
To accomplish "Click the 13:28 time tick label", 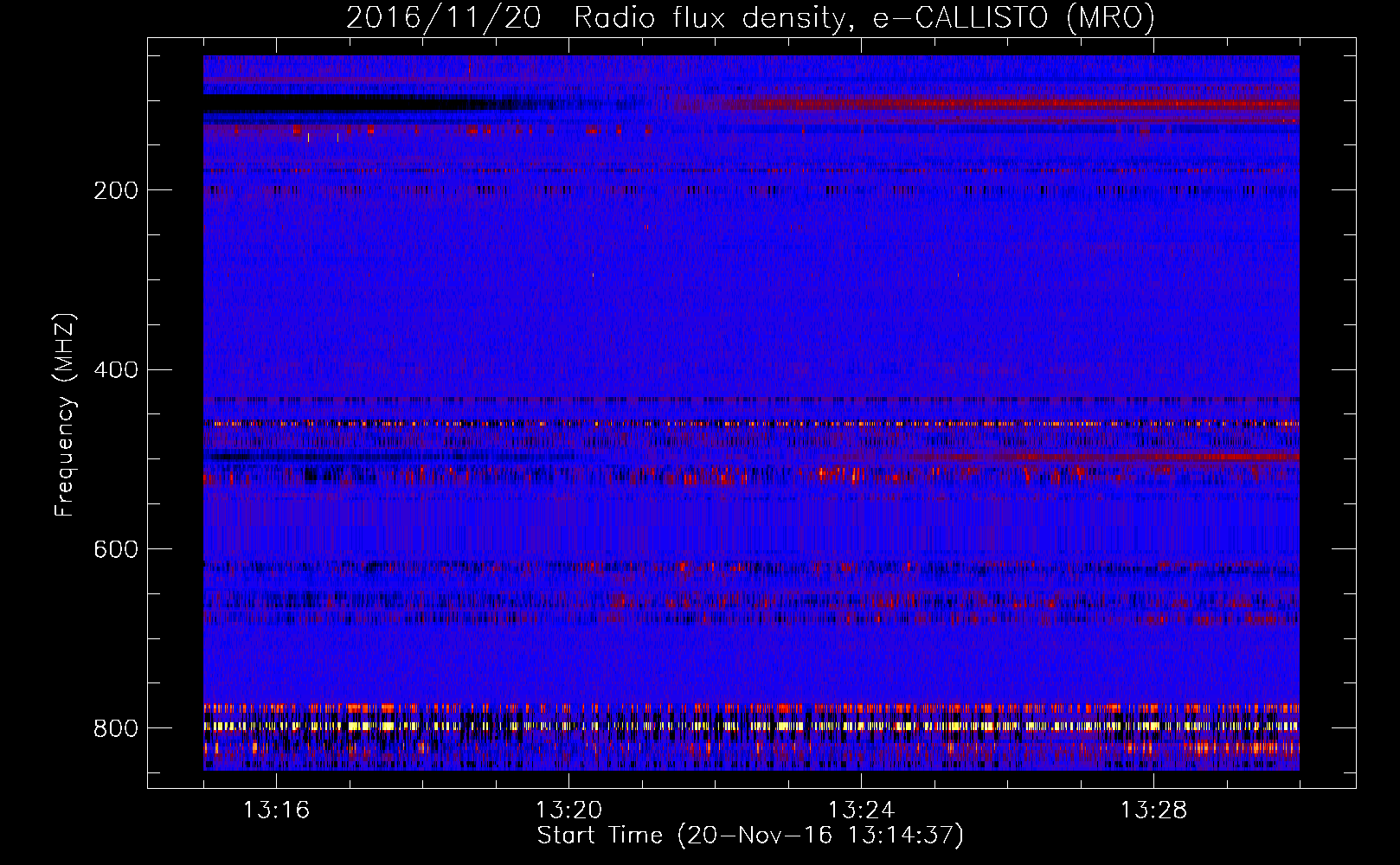I will click(1153, 811).
